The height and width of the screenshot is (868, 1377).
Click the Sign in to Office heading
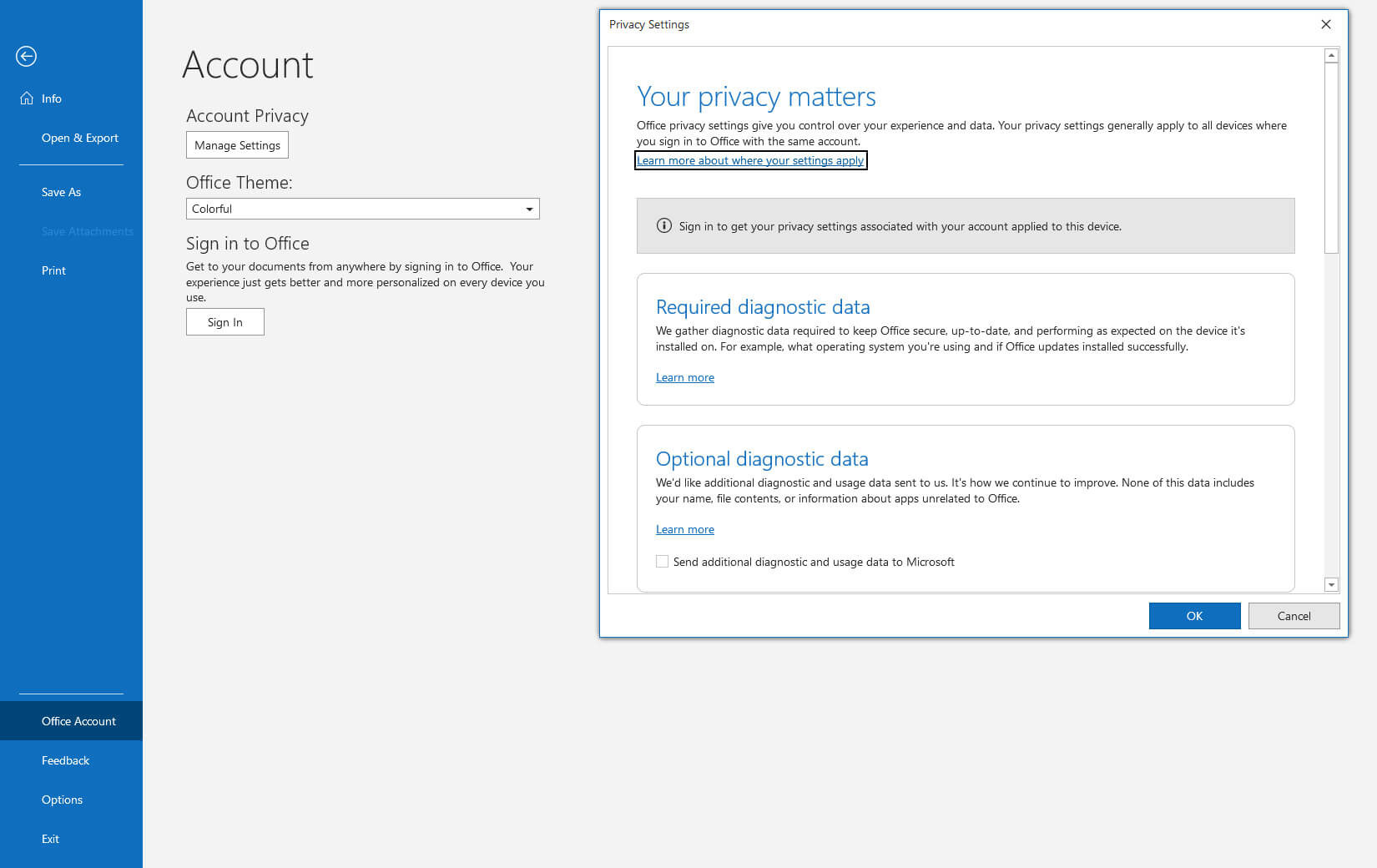pos(248,244)
